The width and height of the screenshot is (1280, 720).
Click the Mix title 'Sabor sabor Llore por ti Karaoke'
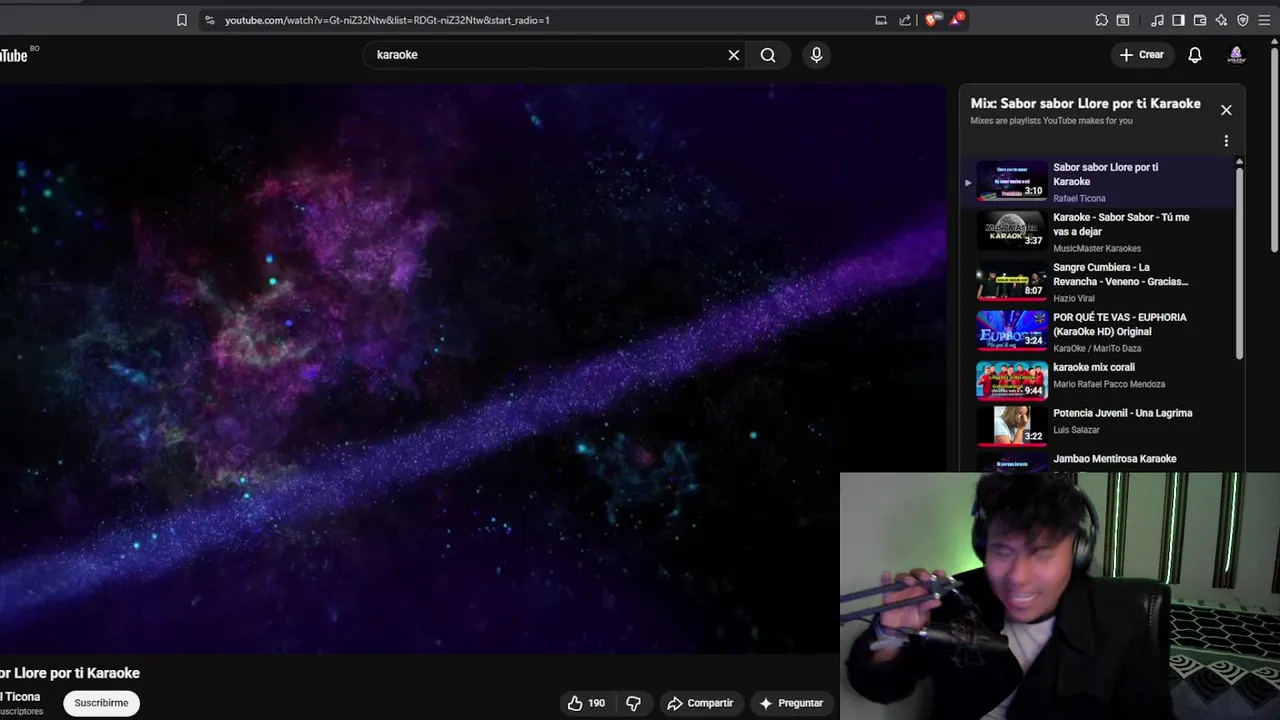point(1100,103)
